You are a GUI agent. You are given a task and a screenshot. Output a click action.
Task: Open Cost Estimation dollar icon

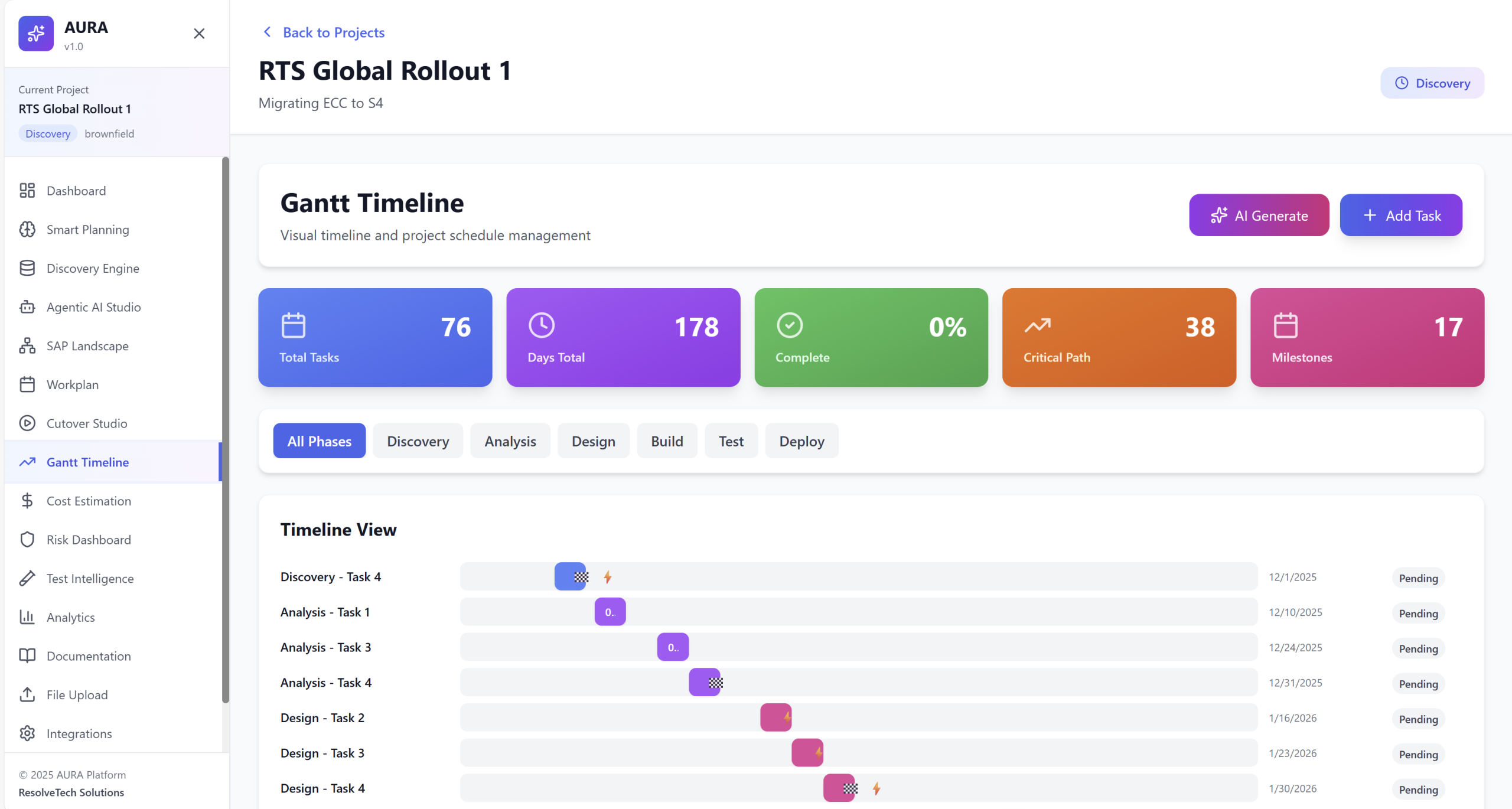(27, 501)
